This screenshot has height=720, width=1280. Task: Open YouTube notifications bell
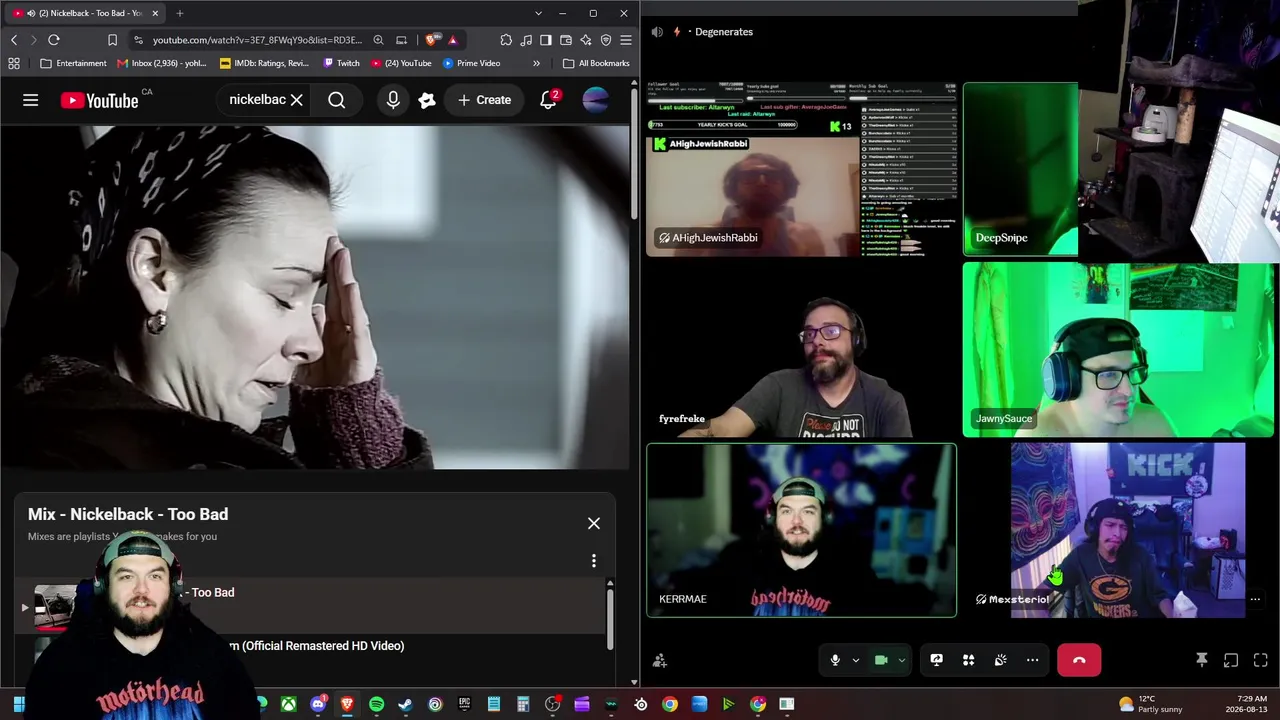click(548, 100)
